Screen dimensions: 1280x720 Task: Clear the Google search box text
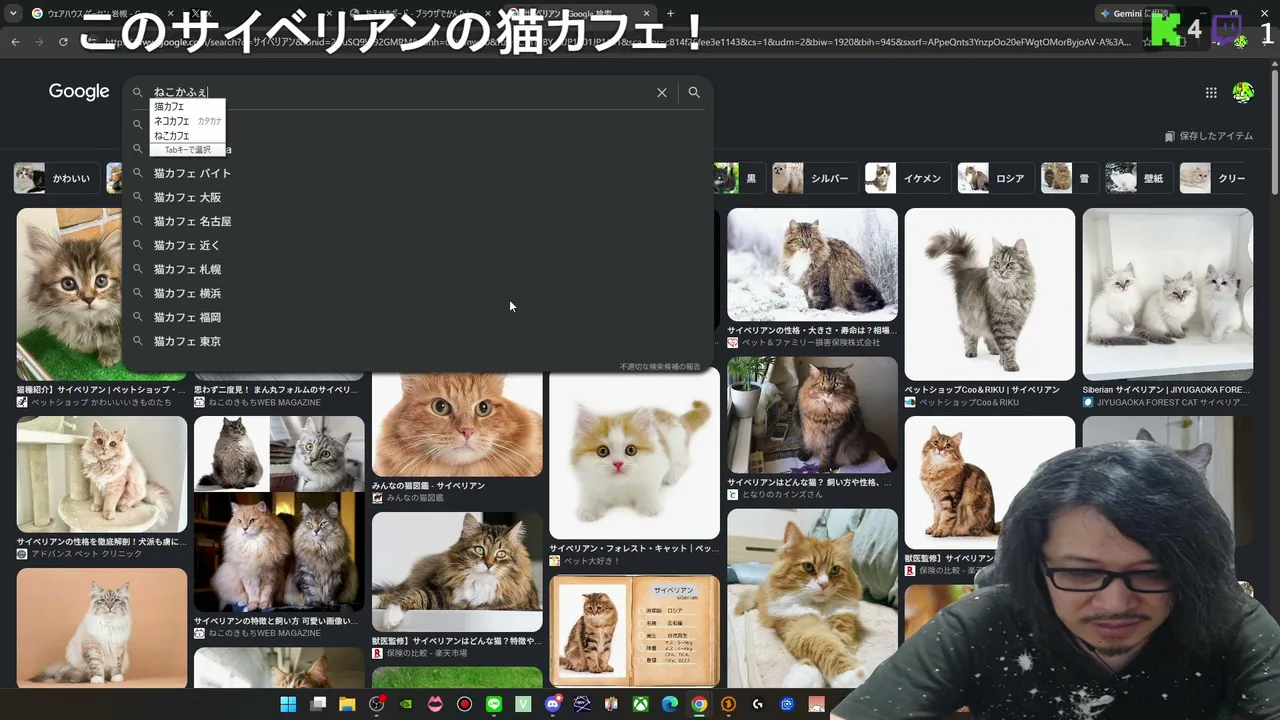[662, 92]
